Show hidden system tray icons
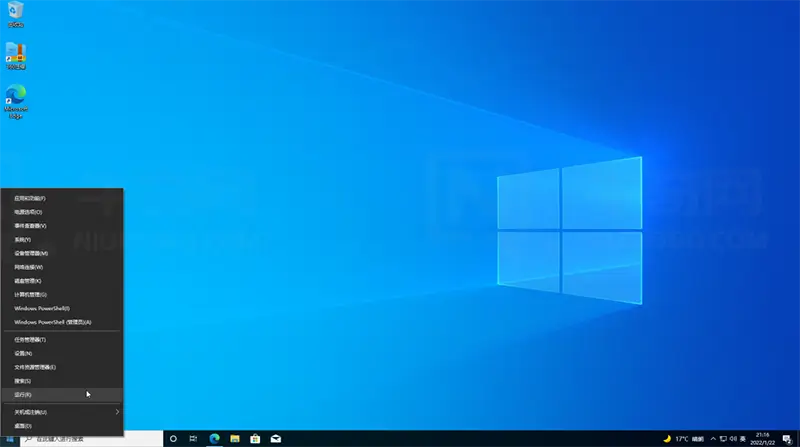The image size is (800, 447). coord(713,439)
